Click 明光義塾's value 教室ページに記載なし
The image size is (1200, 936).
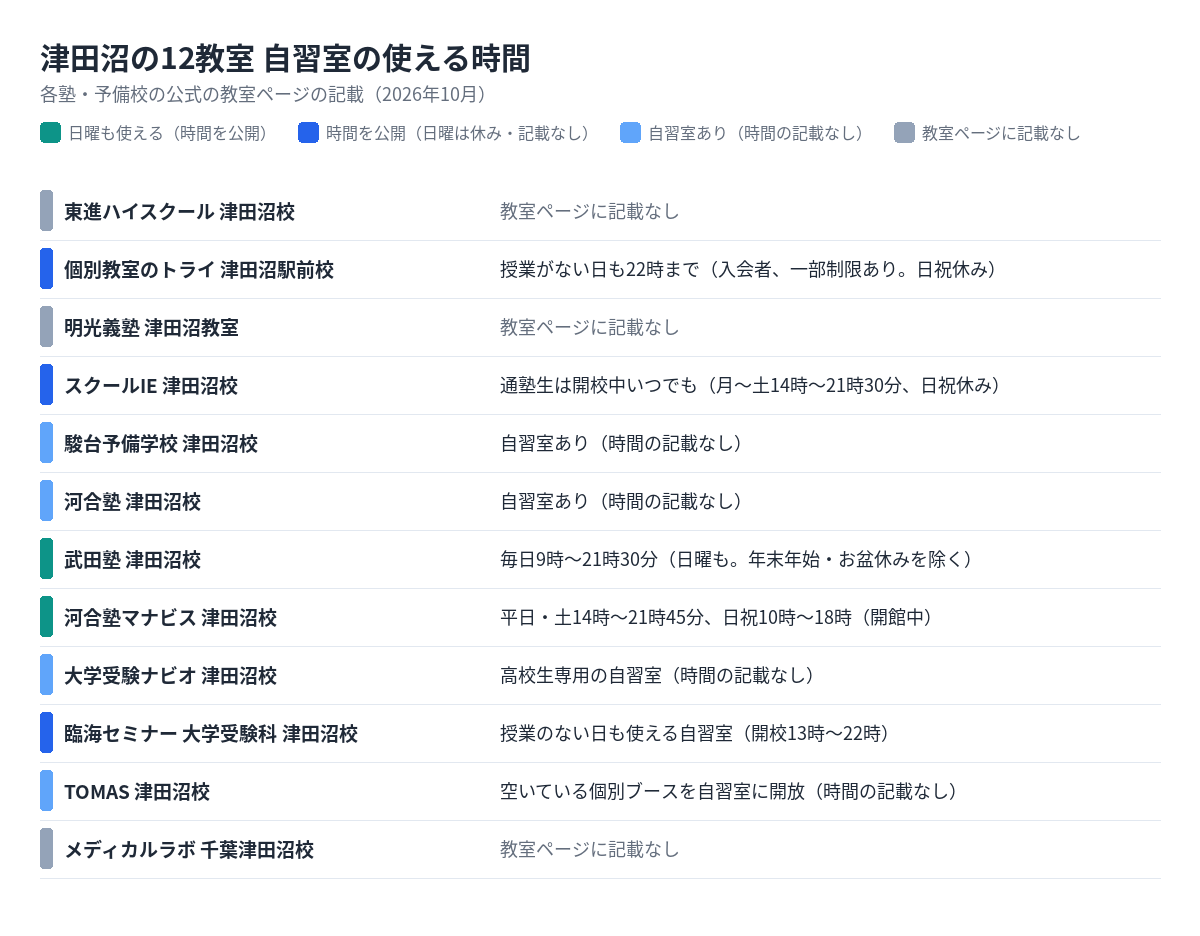click(x=590, y=327)
